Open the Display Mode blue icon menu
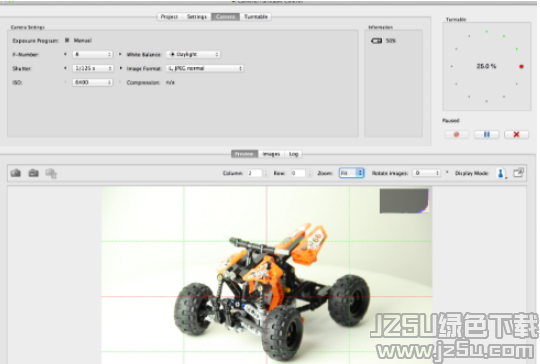Screen dimensions: 540x364 tap(501, 173)
